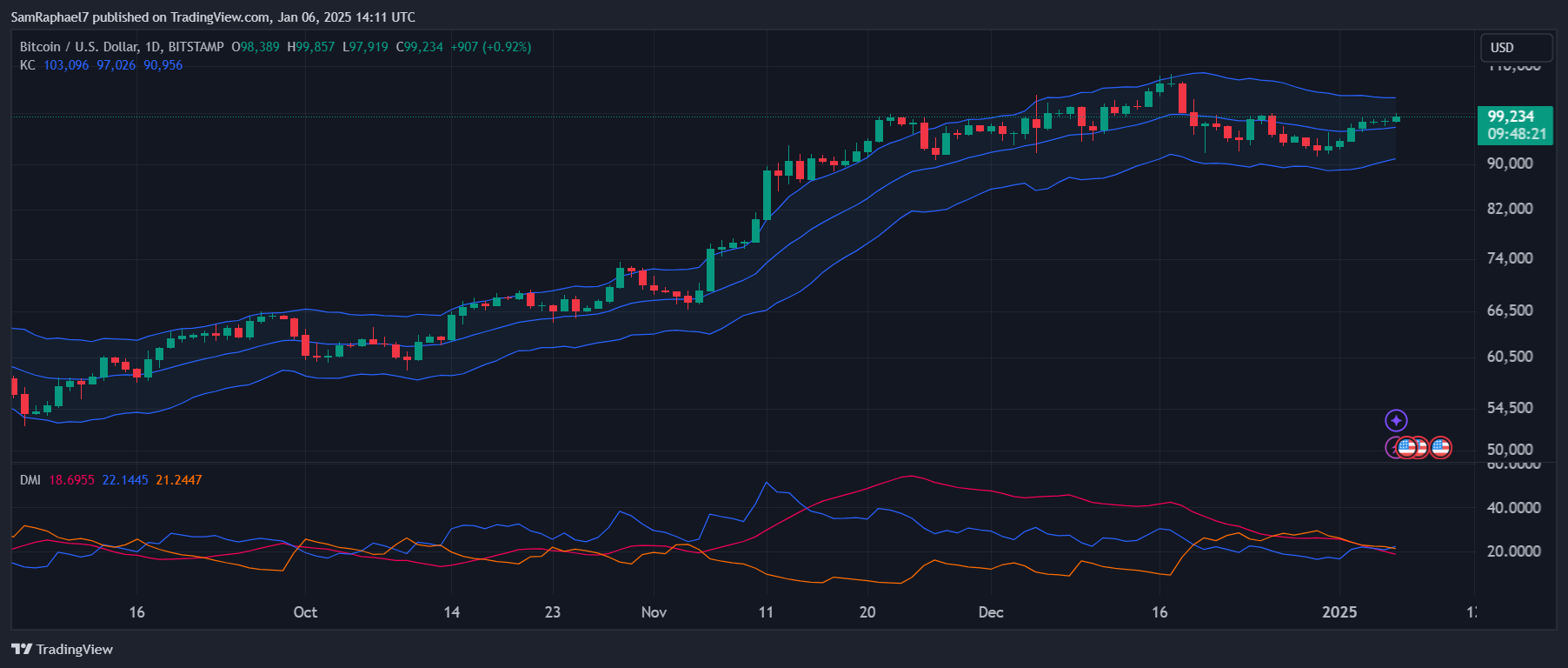Click the 20 date label on time axis

867,612
